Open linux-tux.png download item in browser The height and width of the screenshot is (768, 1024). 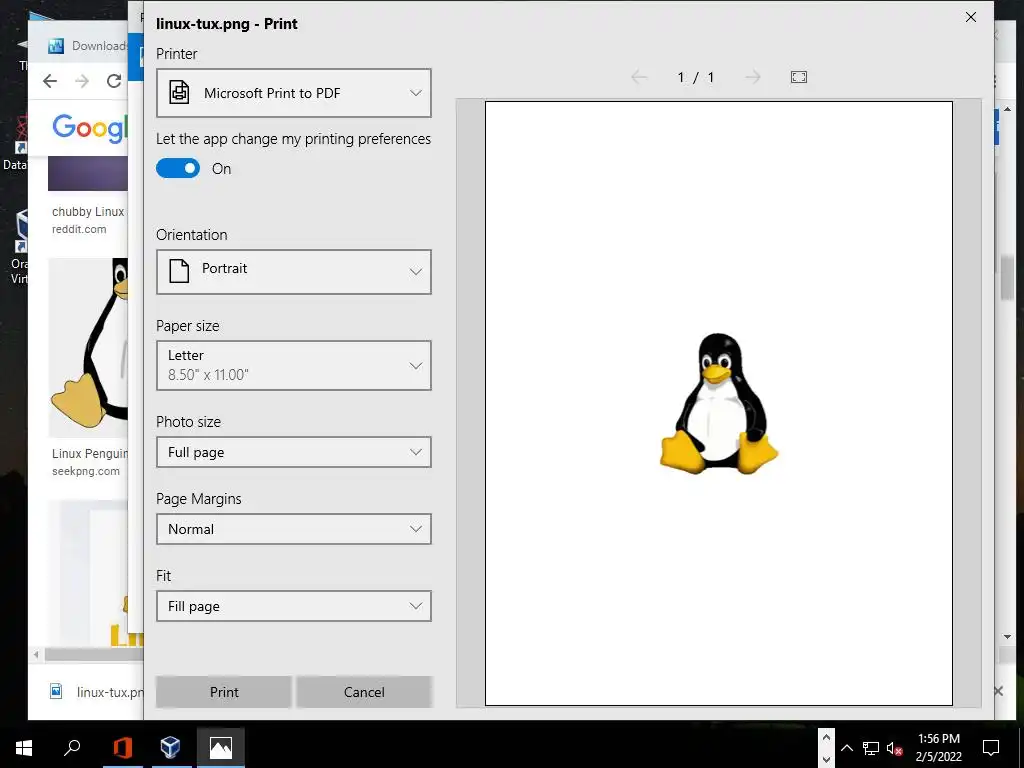tap(97, 692)
